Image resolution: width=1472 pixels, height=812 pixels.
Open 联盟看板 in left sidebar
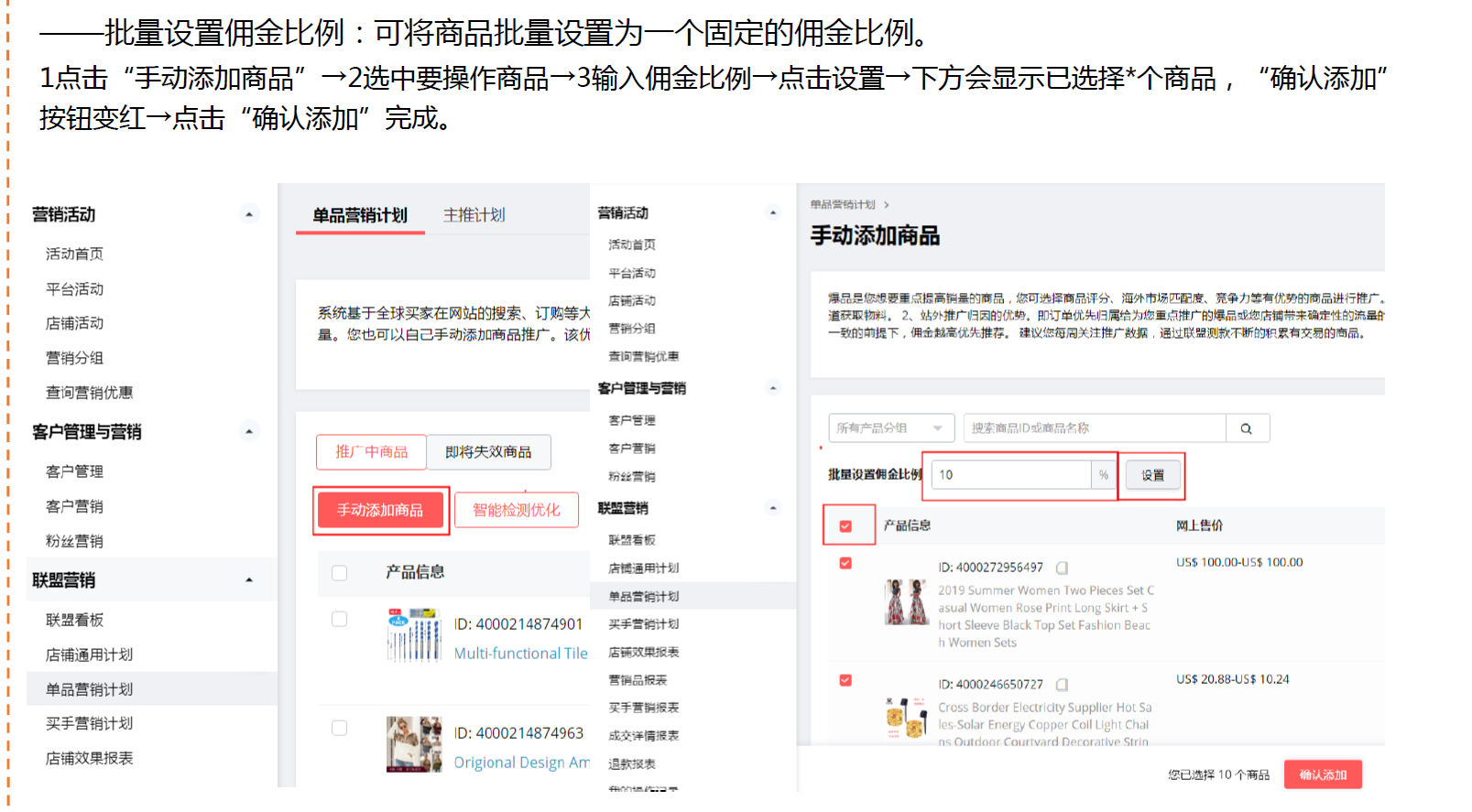click(75, 620)
